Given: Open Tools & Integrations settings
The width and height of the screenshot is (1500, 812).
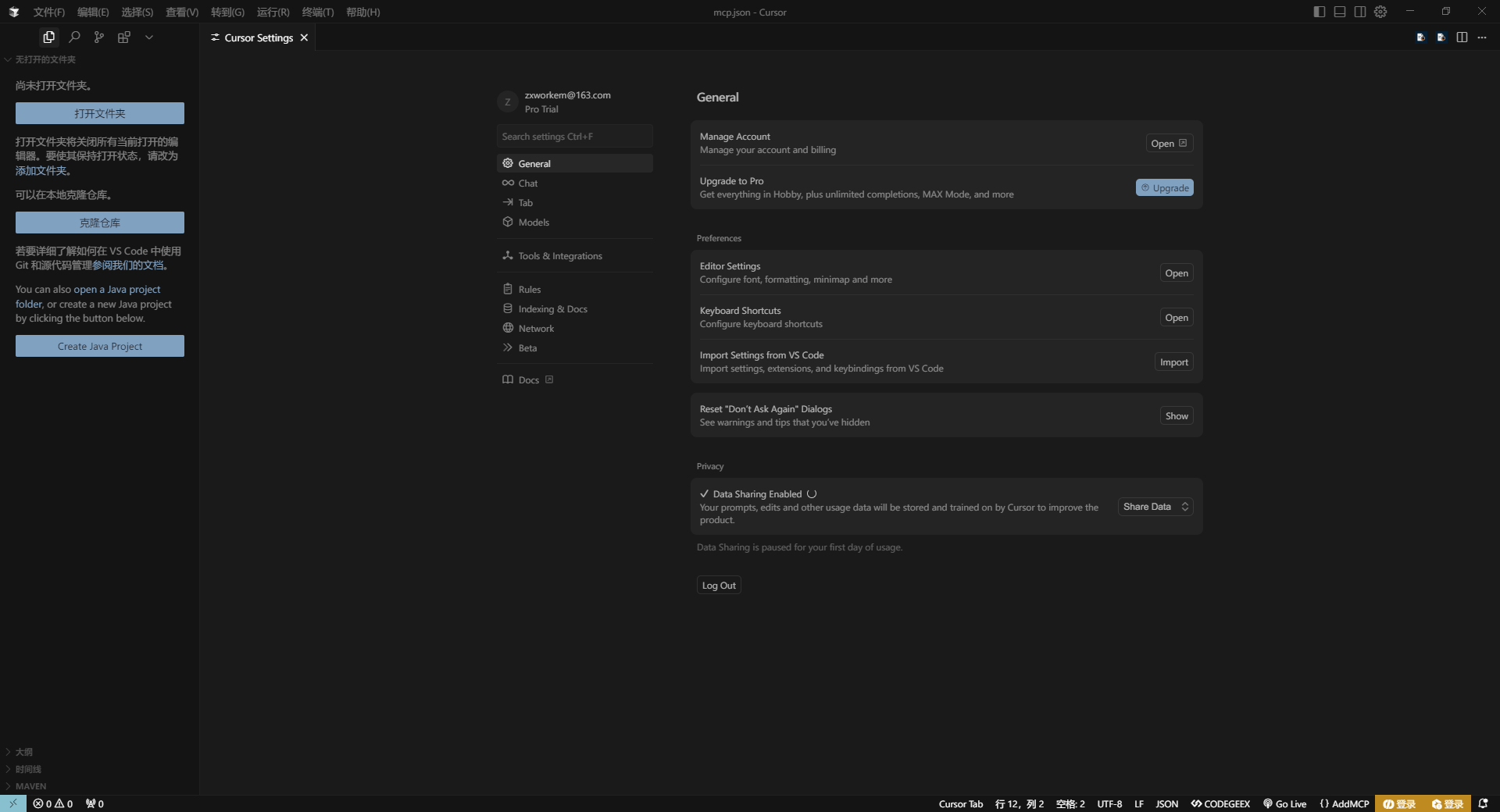Looking at the screenshot, I should click(x=575, y=255).
